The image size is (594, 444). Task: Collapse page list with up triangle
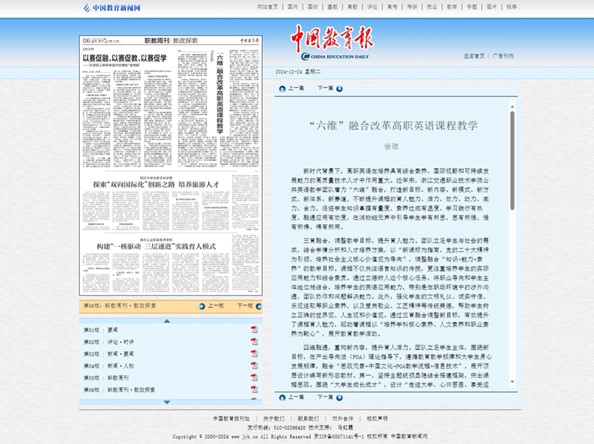pos(167,321)
